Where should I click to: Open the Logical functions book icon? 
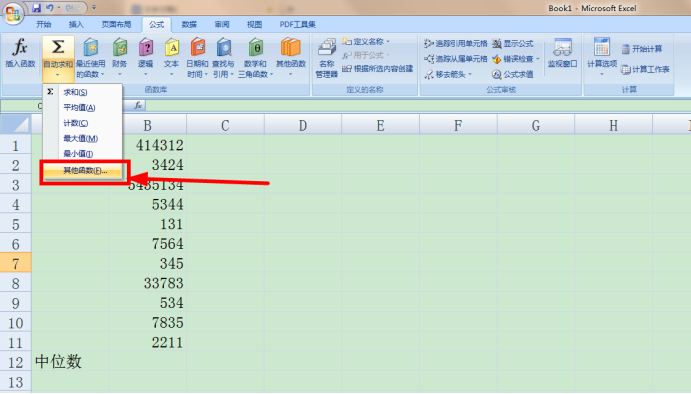coord(145,47)
